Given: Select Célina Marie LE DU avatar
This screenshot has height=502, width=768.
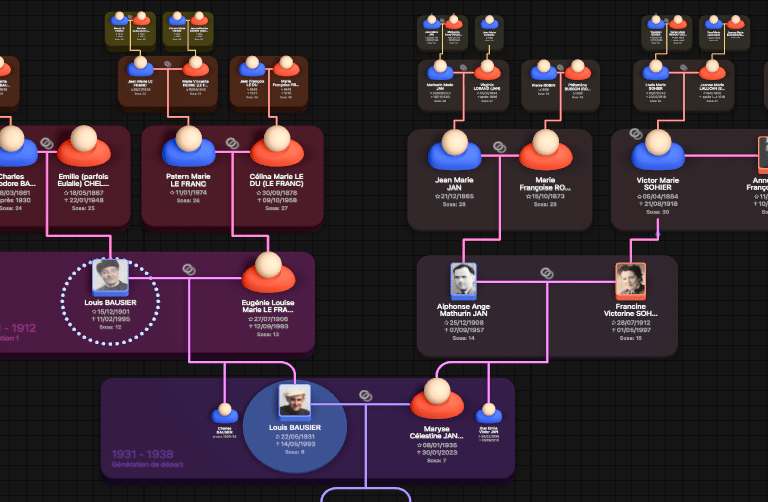Looking at the screenshot, I should click(277, 146).
